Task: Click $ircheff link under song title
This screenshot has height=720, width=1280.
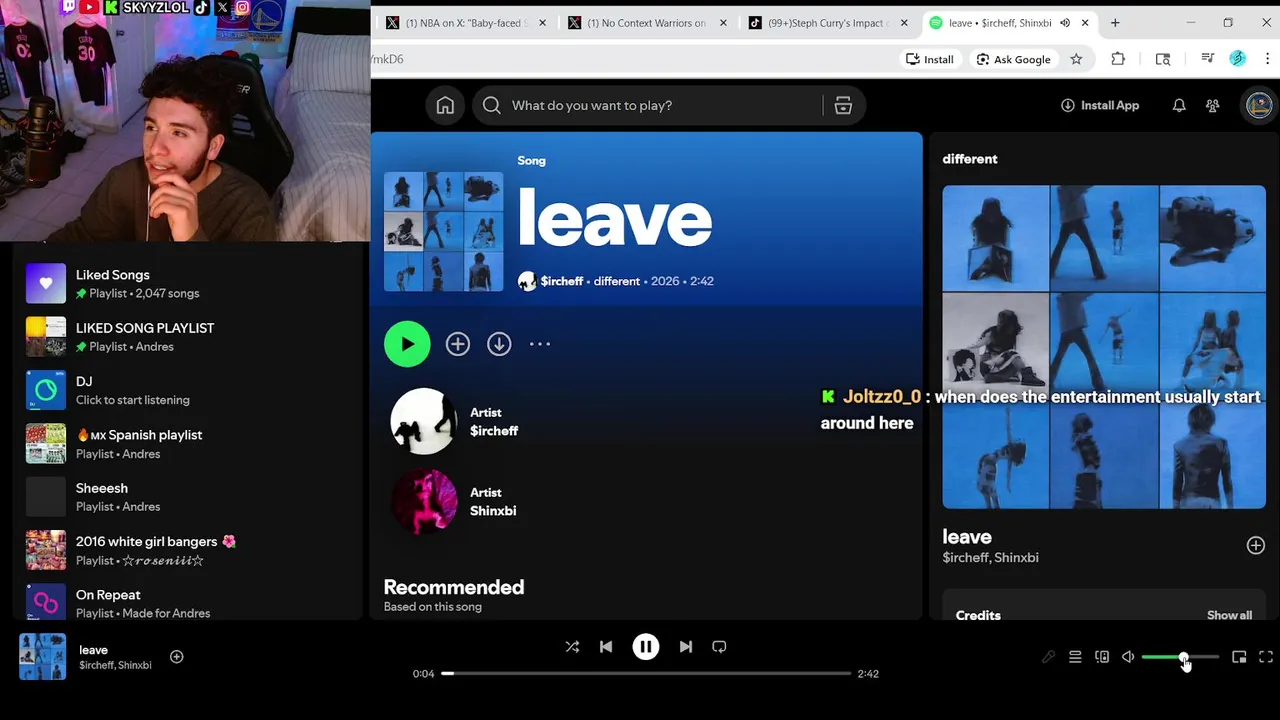Action: point(562,281)
